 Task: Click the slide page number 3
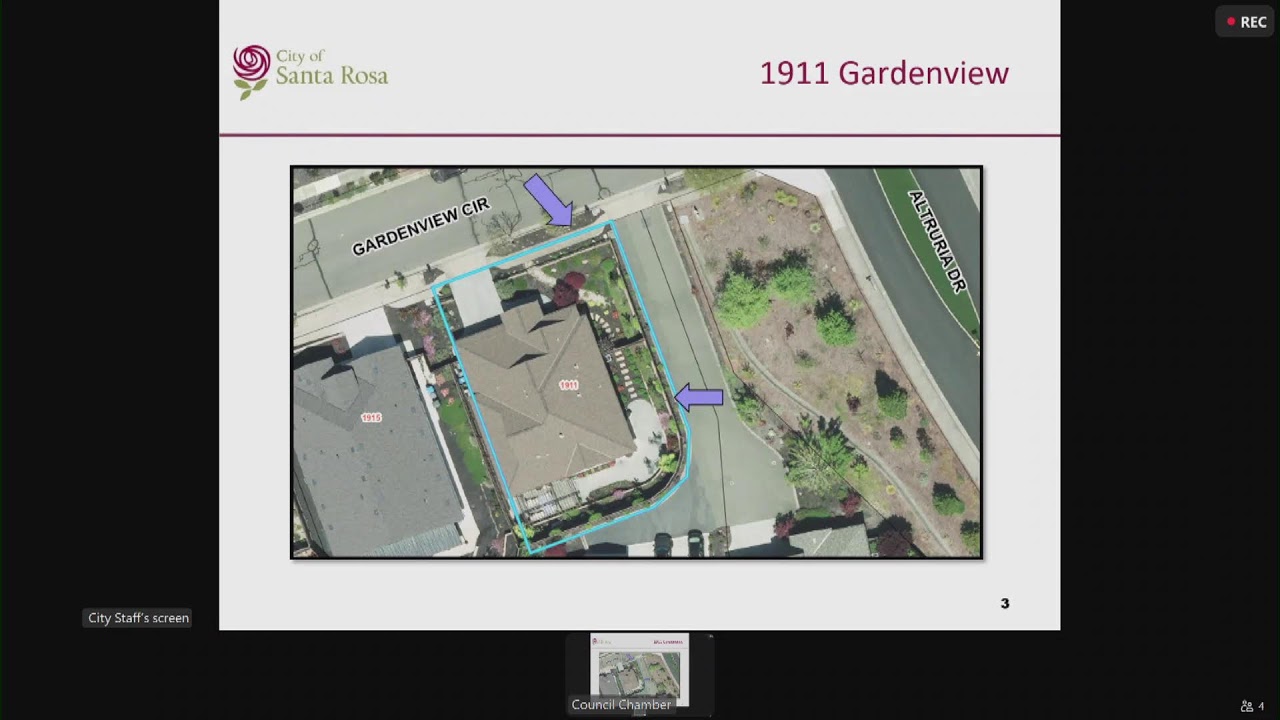click(x=1005, y=603)
